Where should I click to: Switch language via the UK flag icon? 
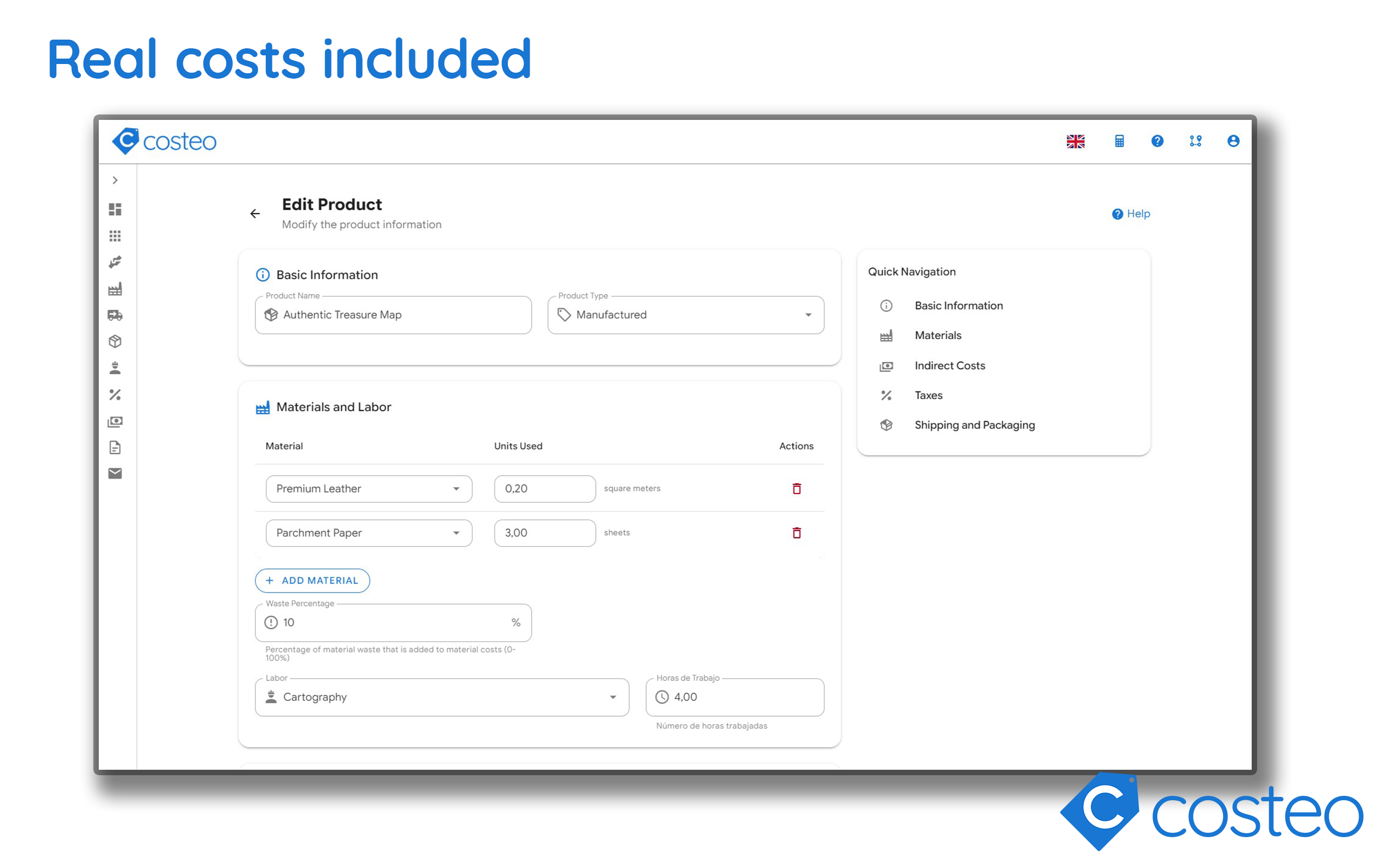(1075, 141)
